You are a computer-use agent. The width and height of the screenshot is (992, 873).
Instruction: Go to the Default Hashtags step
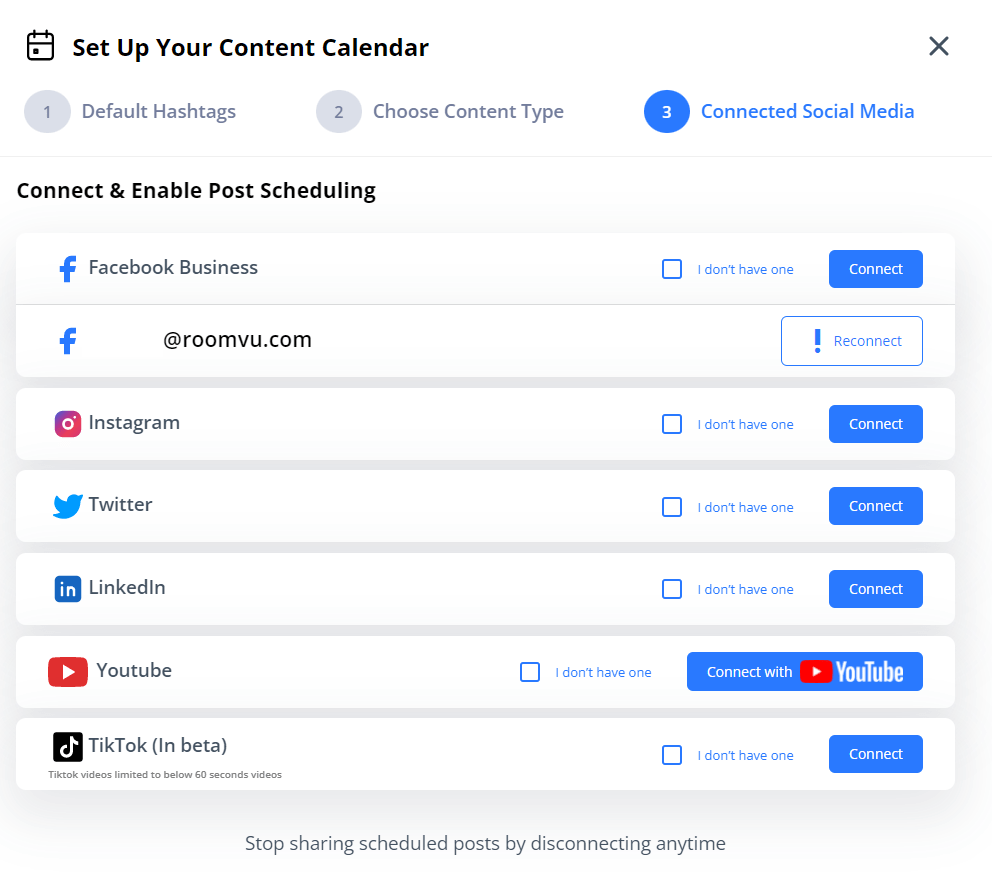[158, 112]
